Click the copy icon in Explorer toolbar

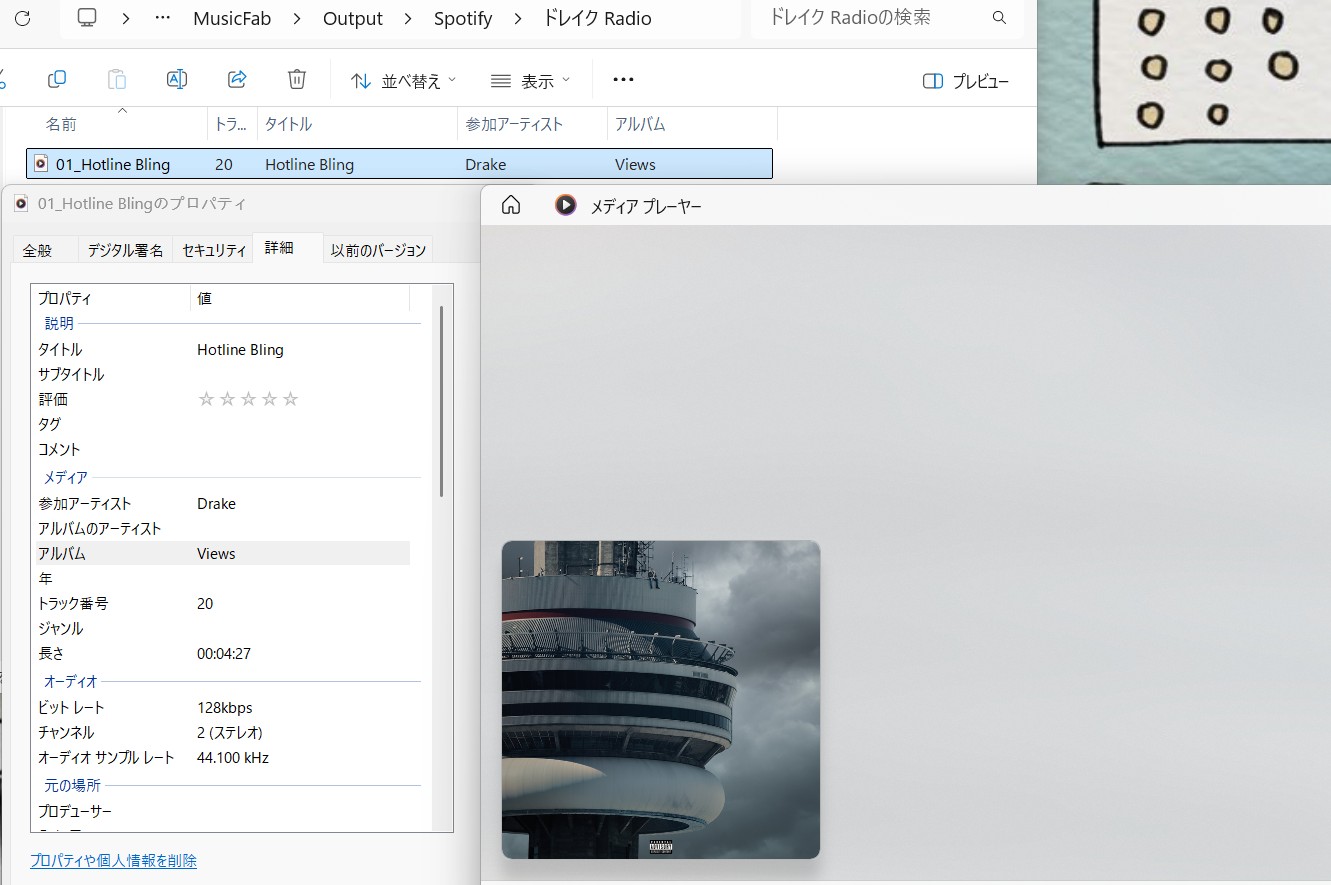click(57, 80)
